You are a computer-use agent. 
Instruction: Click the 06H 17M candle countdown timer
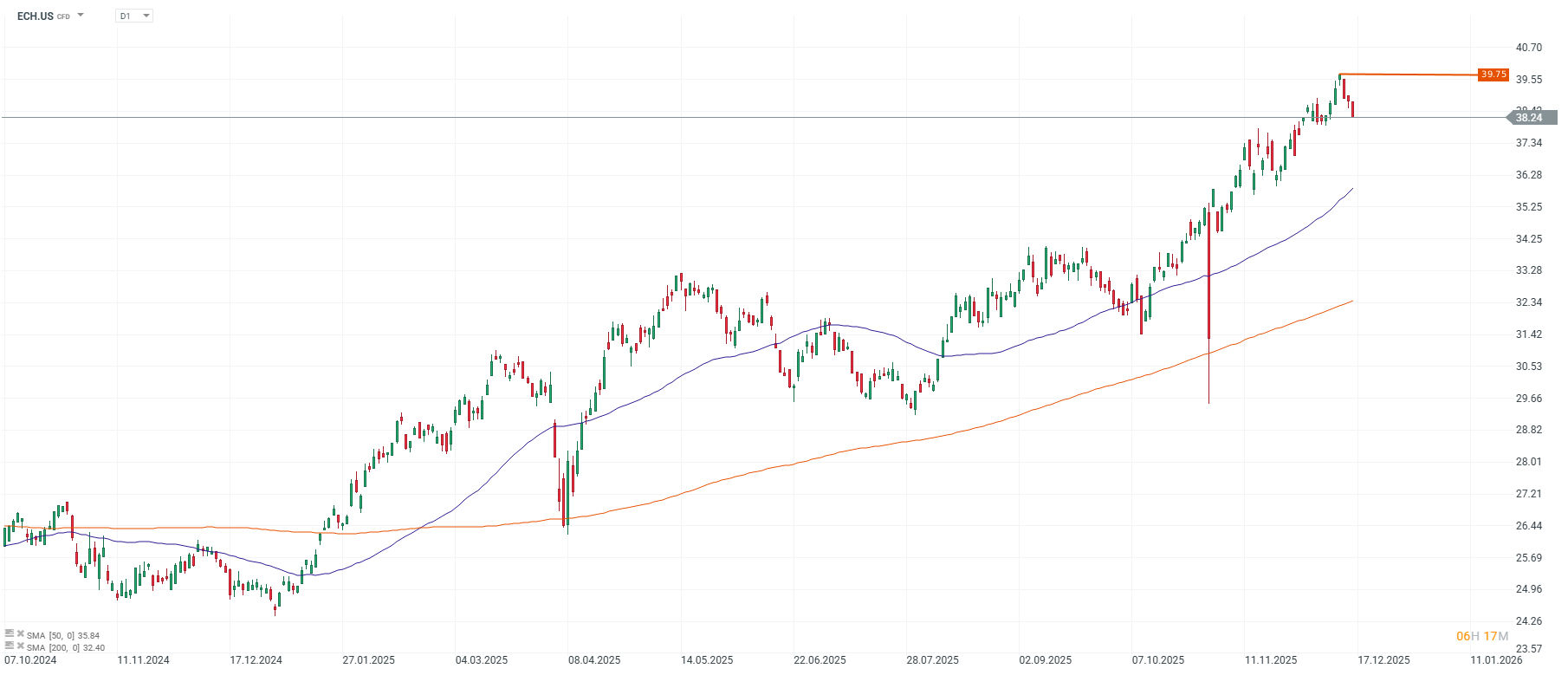pyautogui.click(x=1482, y=635)
